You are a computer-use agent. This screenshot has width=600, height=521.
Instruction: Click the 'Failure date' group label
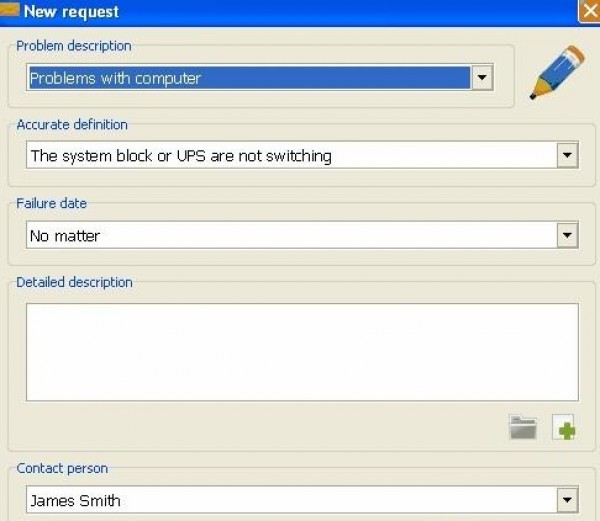(52, 204)
